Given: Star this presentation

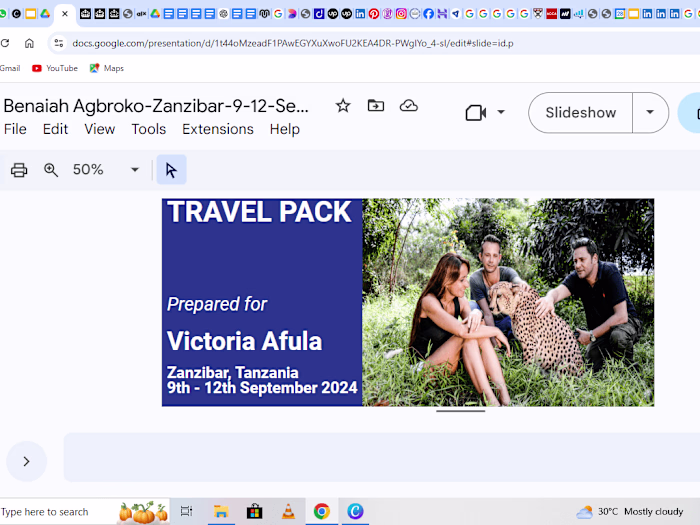Looking at the screenshot, I should pyautogui.click(x=343, y=106).
